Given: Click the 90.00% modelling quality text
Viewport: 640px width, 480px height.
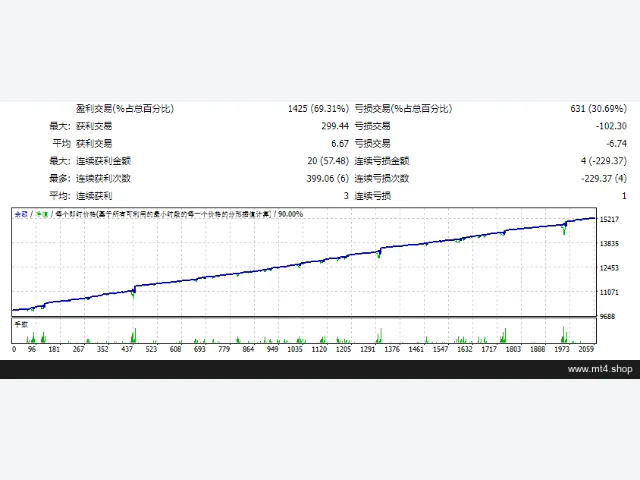Looking at the screenshot, I should (x=291, y=214).
